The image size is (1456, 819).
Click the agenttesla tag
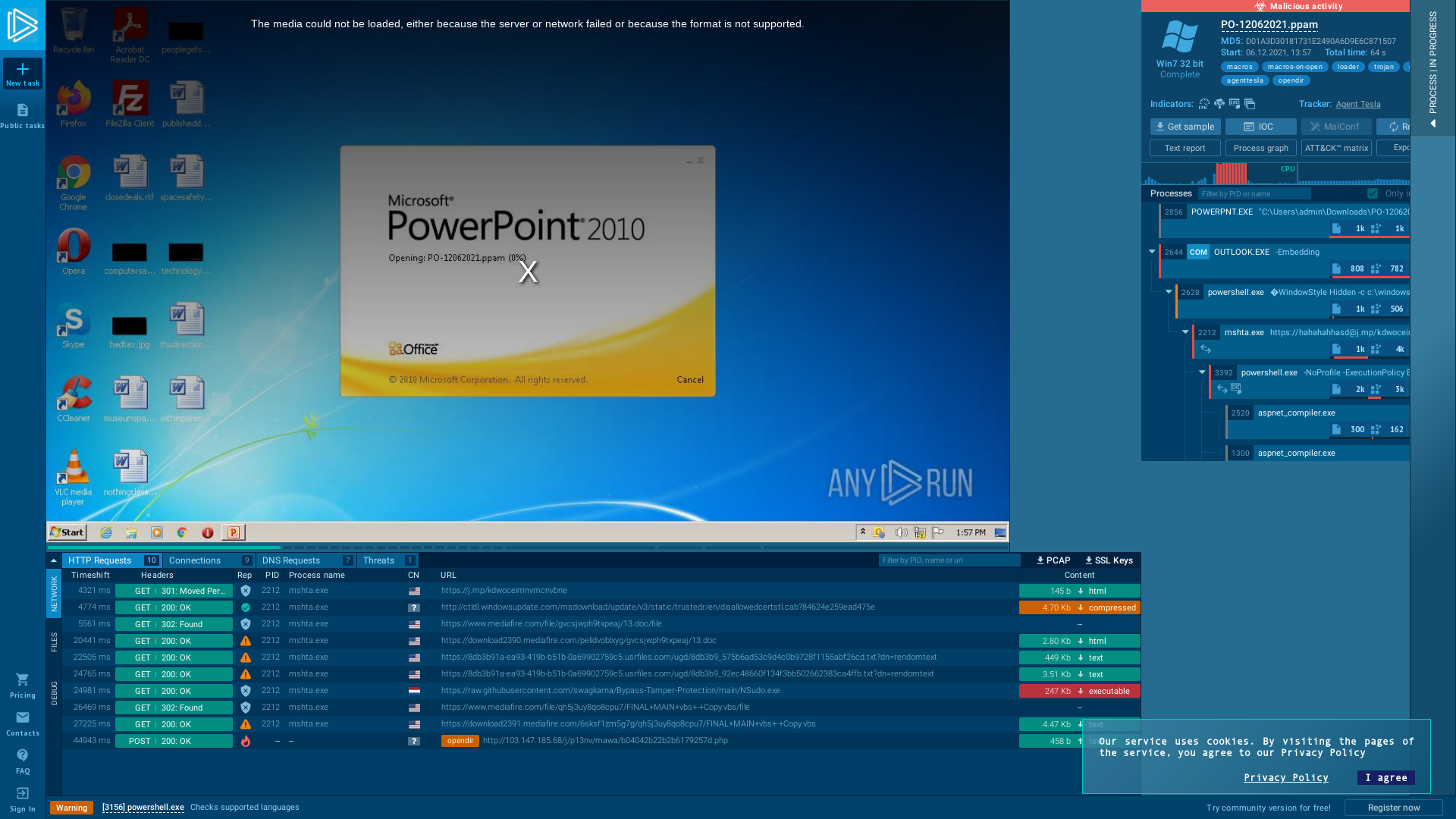point(1244,80)
